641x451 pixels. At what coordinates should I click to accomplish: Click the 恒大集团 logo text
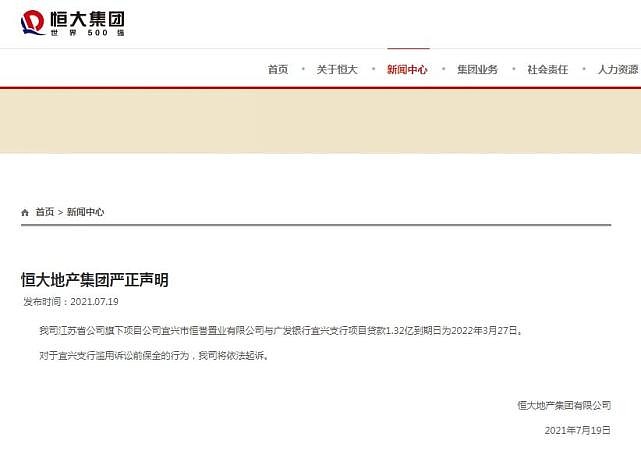pos(87,19)
